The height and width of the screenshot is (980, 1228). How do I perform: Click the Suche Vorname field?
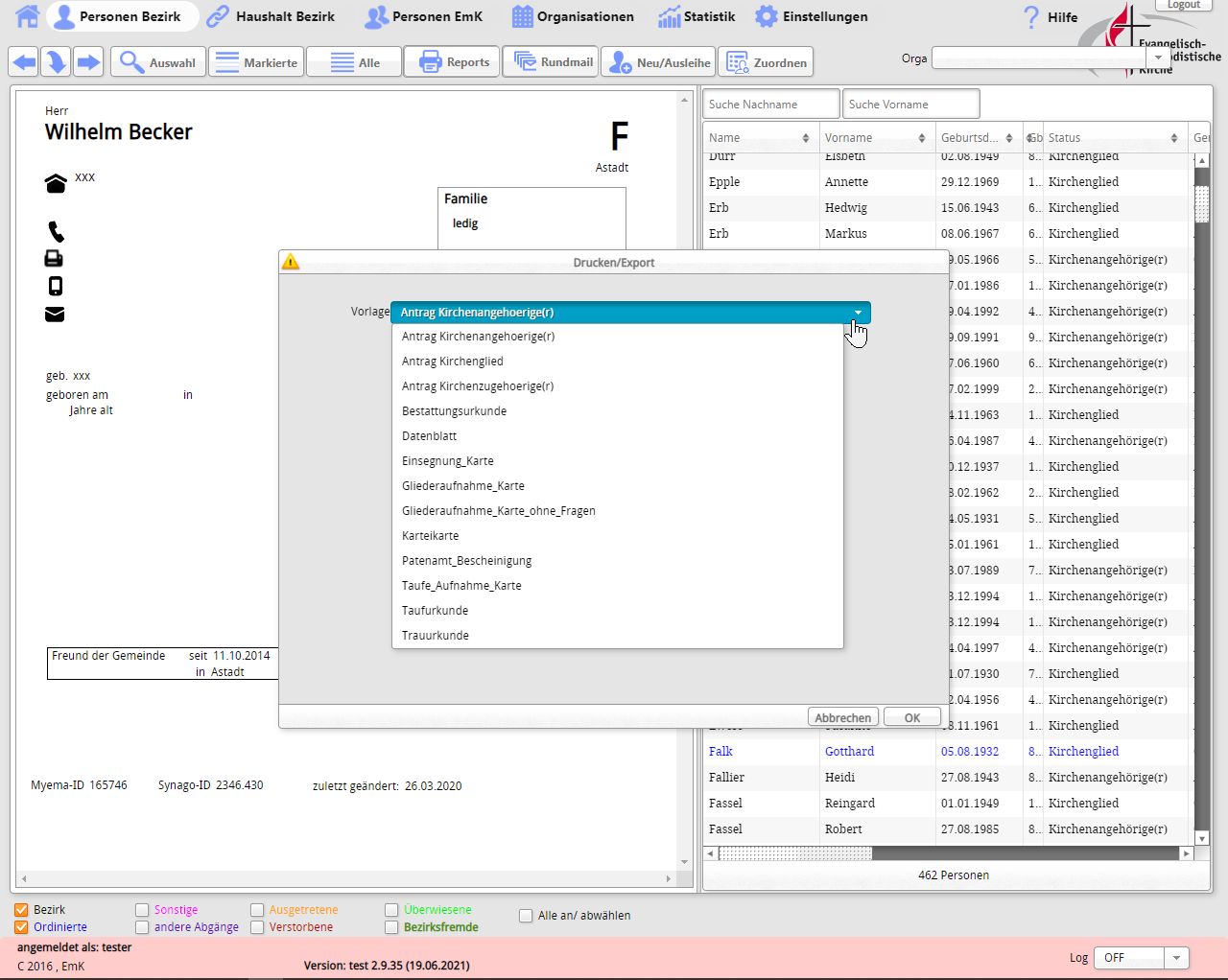pos(911,104)
